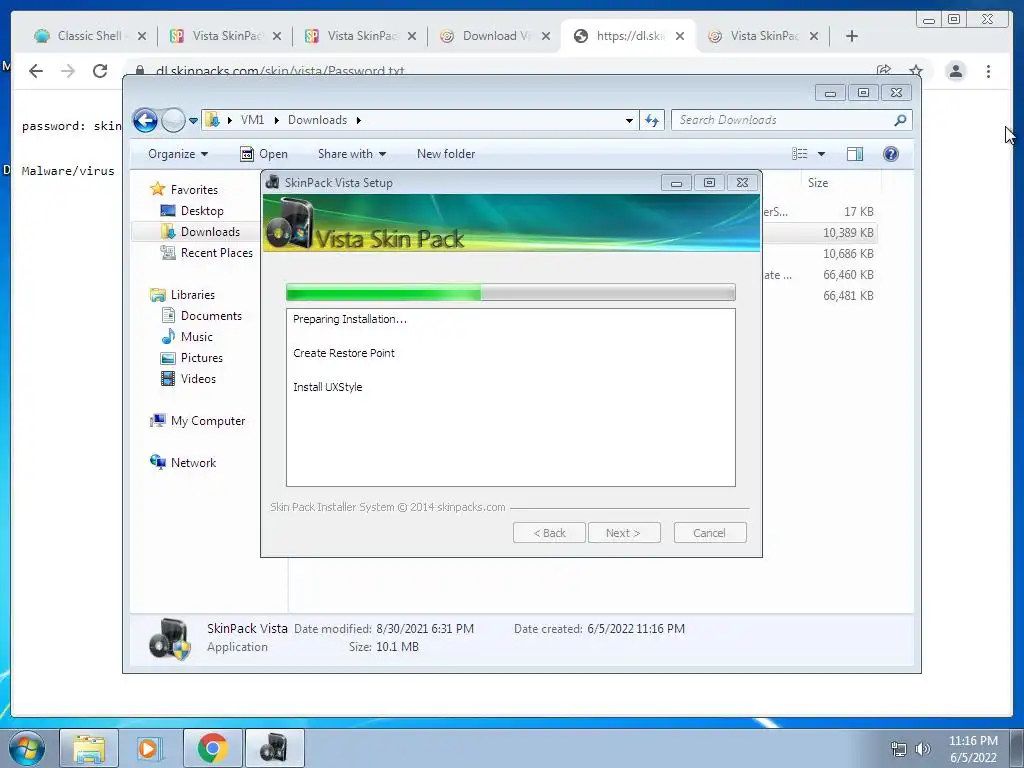Click the 66,481 KB size cell
Screen dimensions: 1024x768
(848, 296)
